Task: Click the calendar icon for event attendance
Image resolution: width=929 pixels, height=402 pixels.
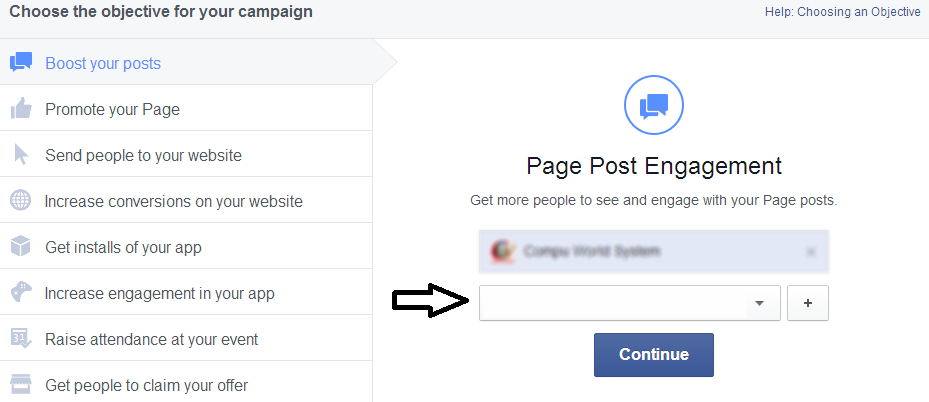Action: point(21,339)
